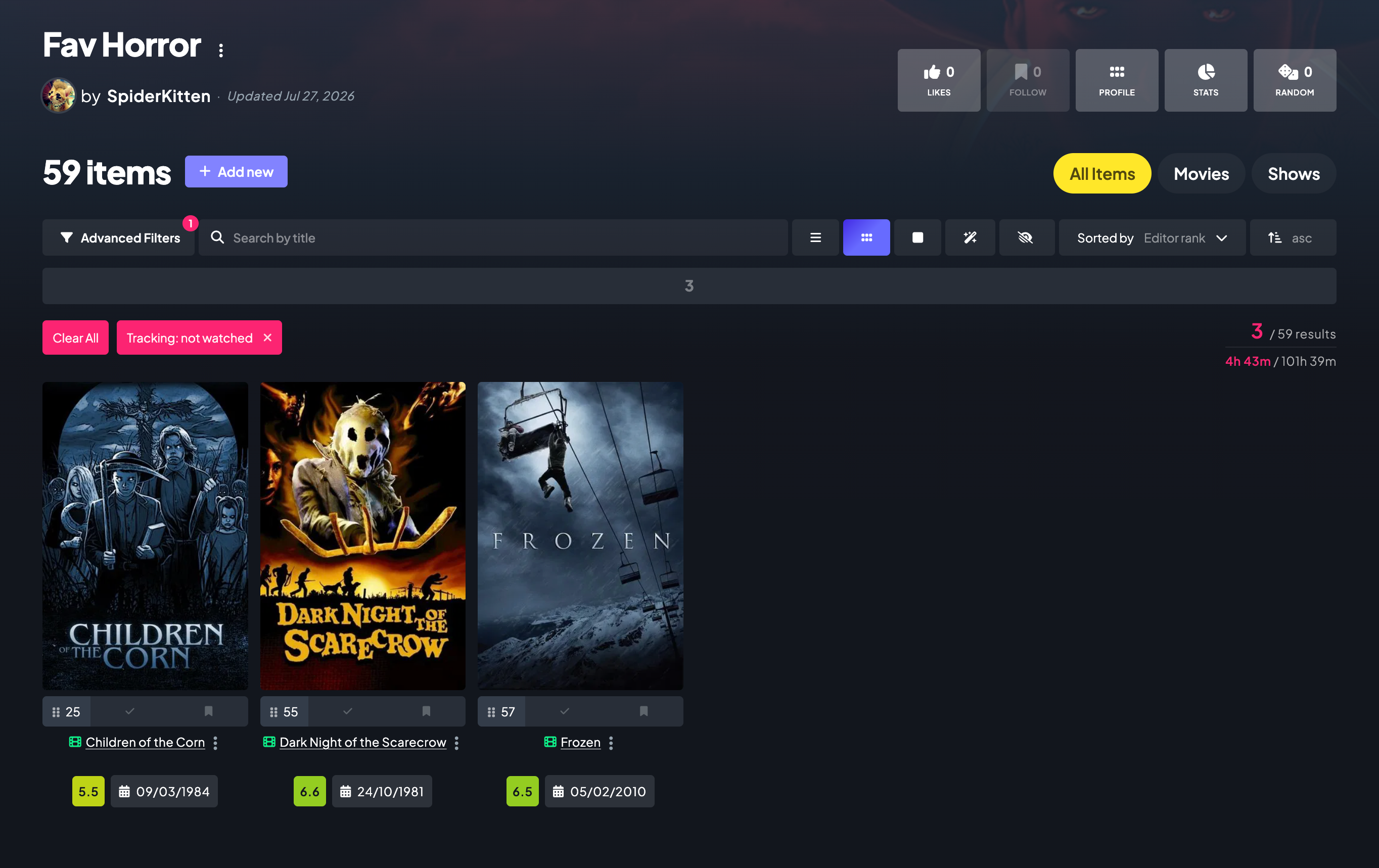Open Frozen more options menu
1379x868 pixels.
pyautogui.click(x=611, y=743)
